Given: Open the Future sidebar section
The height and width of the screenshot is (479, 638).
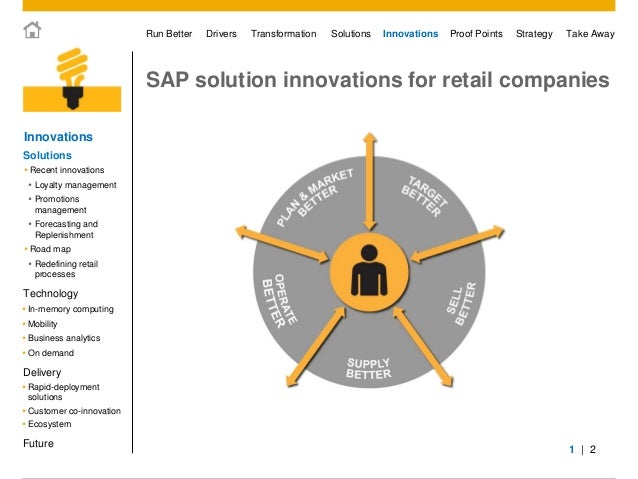Looking at the screenshot, I should 38,443.
